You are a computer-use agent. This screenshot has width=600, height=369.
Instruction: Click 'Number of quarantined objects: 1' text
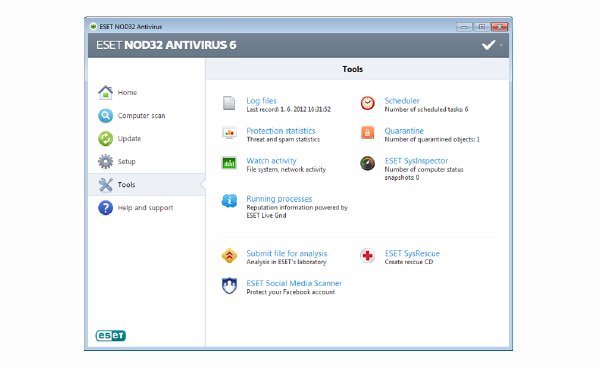point(432,140)
